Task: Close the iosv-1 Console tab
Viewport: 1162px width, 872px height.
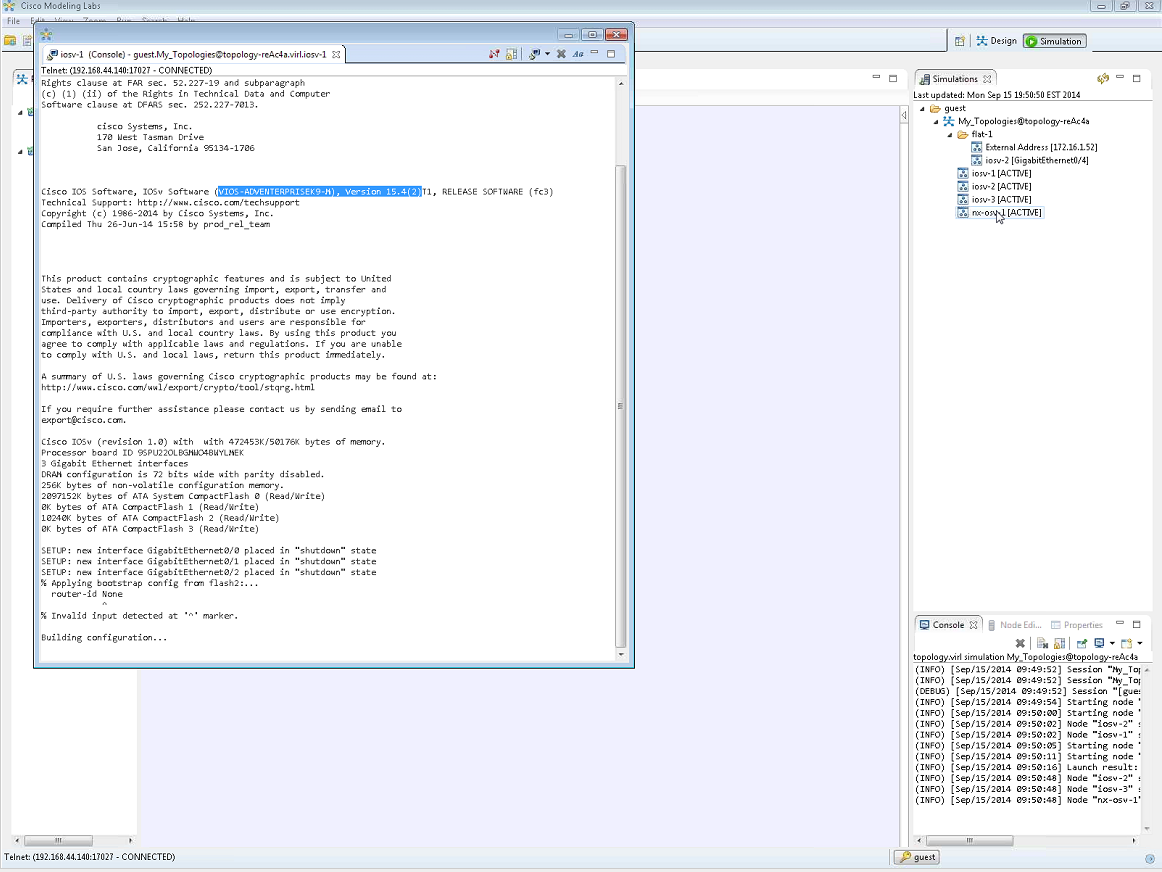Action: (336, 54)
